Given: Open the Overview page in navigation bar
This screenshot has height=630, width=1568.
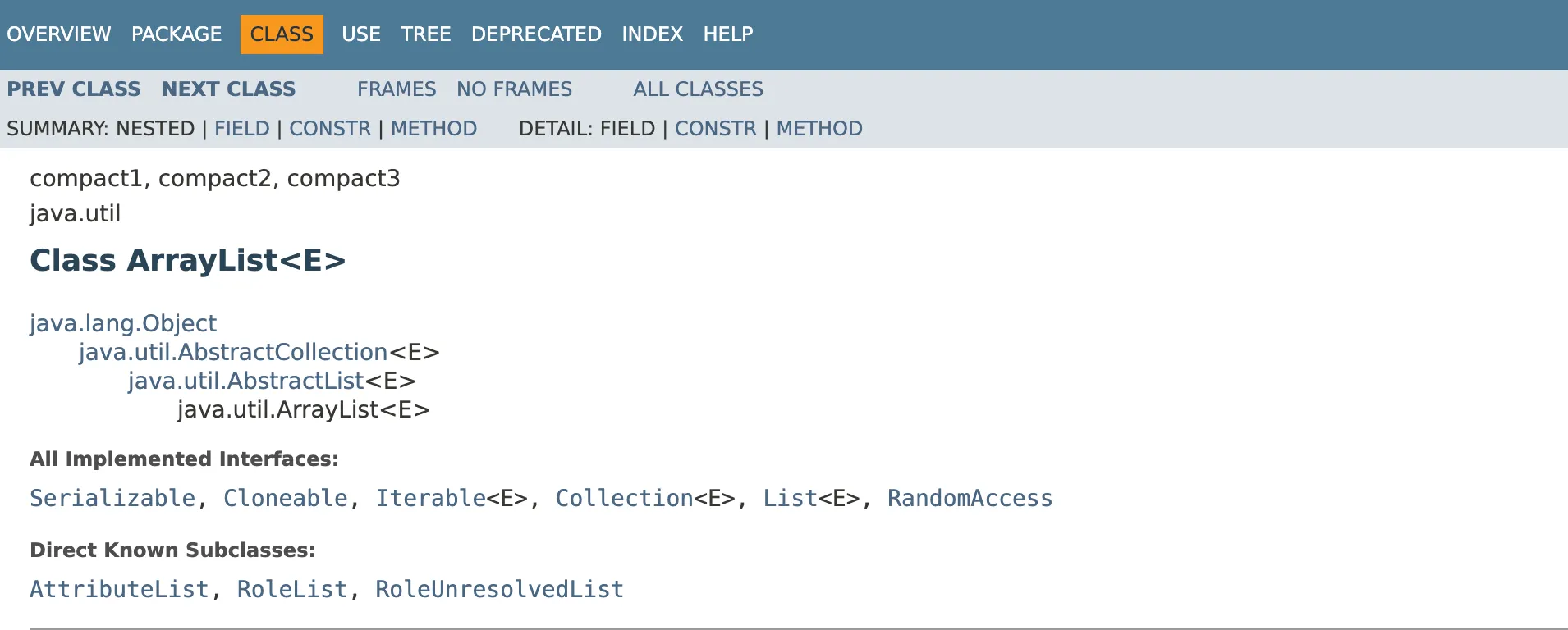Looking at the screenshot, I should [58, 34].
